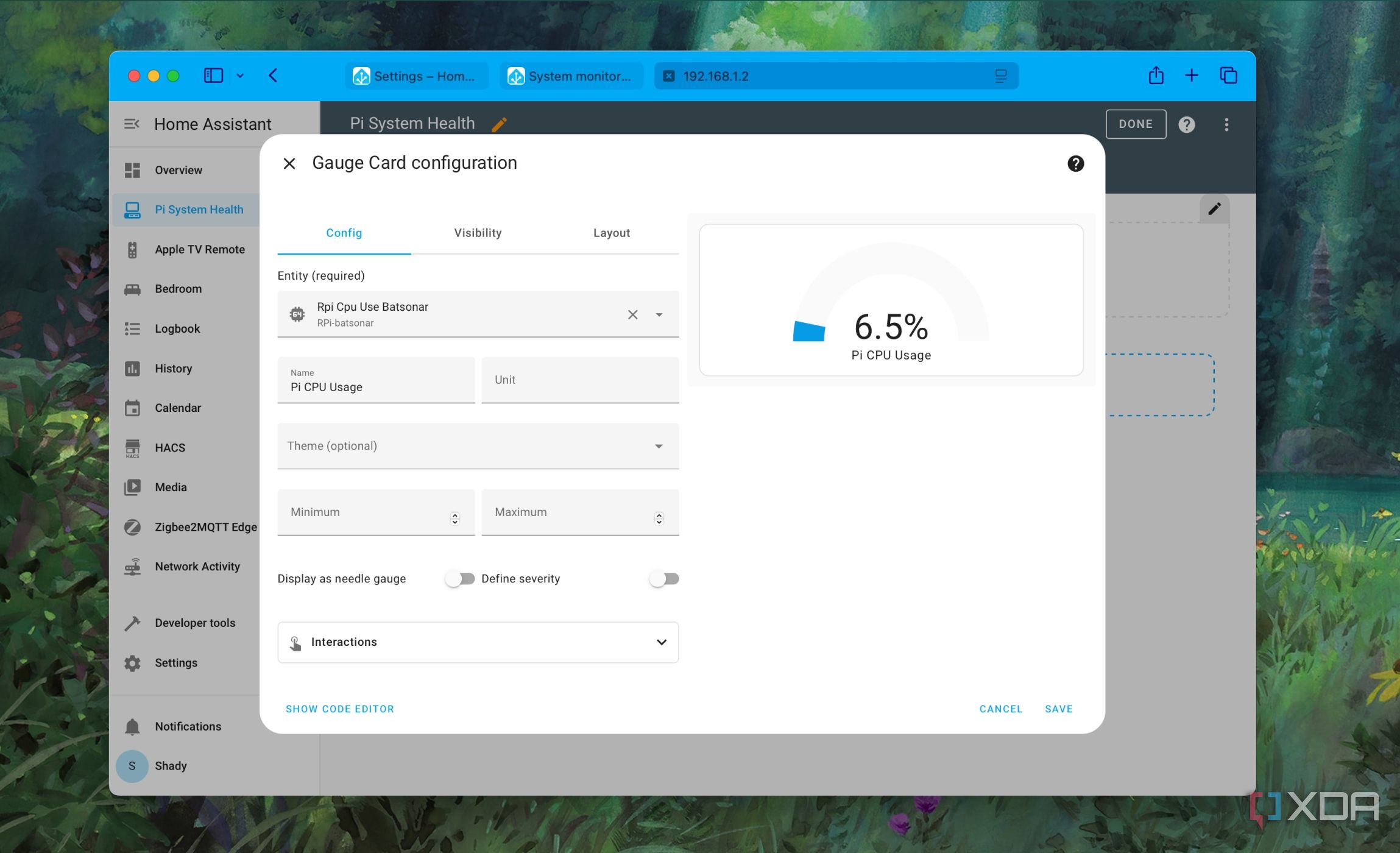Click the Maximum field stepper arrows
This screenshot has height=853, width=1400.
tap(659, 519)
